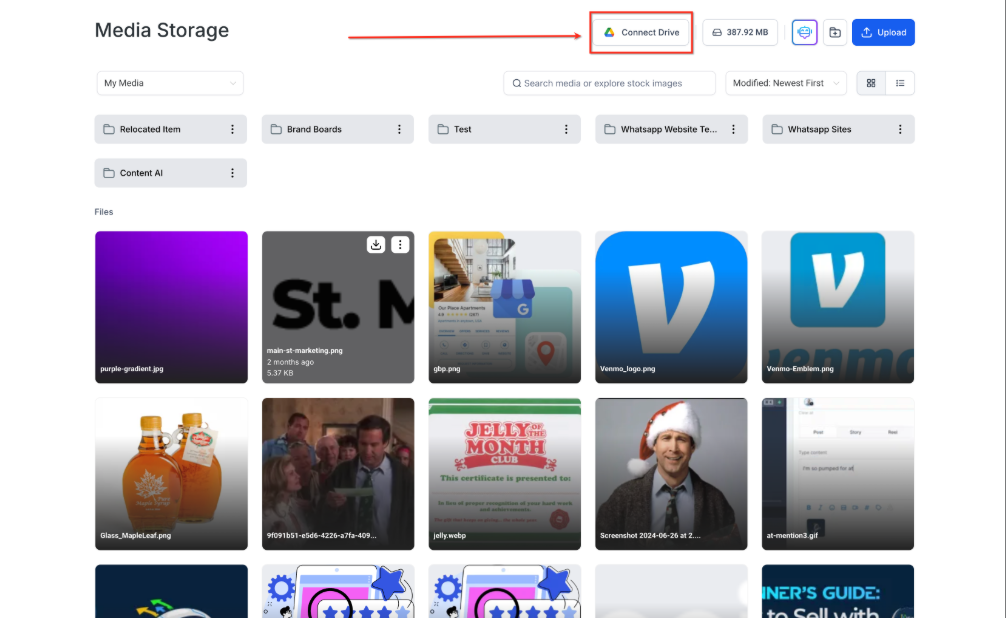Open more options on main-st-marketing.png thumbnail
The image size is (1006, 618).
click(x=400, y=245)
